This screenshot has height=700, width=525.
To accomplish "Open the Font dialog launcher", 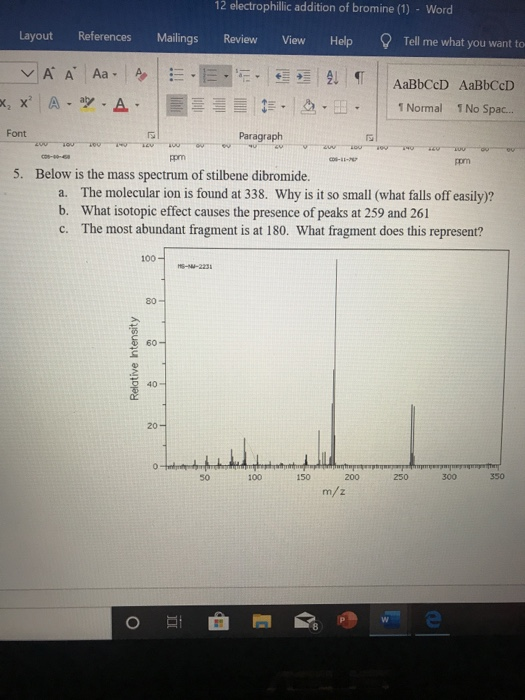I will point(151,134).
